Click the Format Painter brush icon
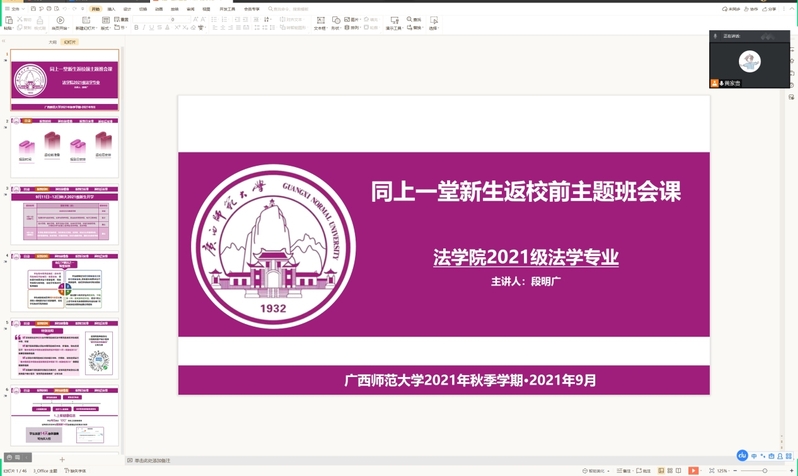The width and height of the screenshot is (798, 476). (x=40, y=20)
